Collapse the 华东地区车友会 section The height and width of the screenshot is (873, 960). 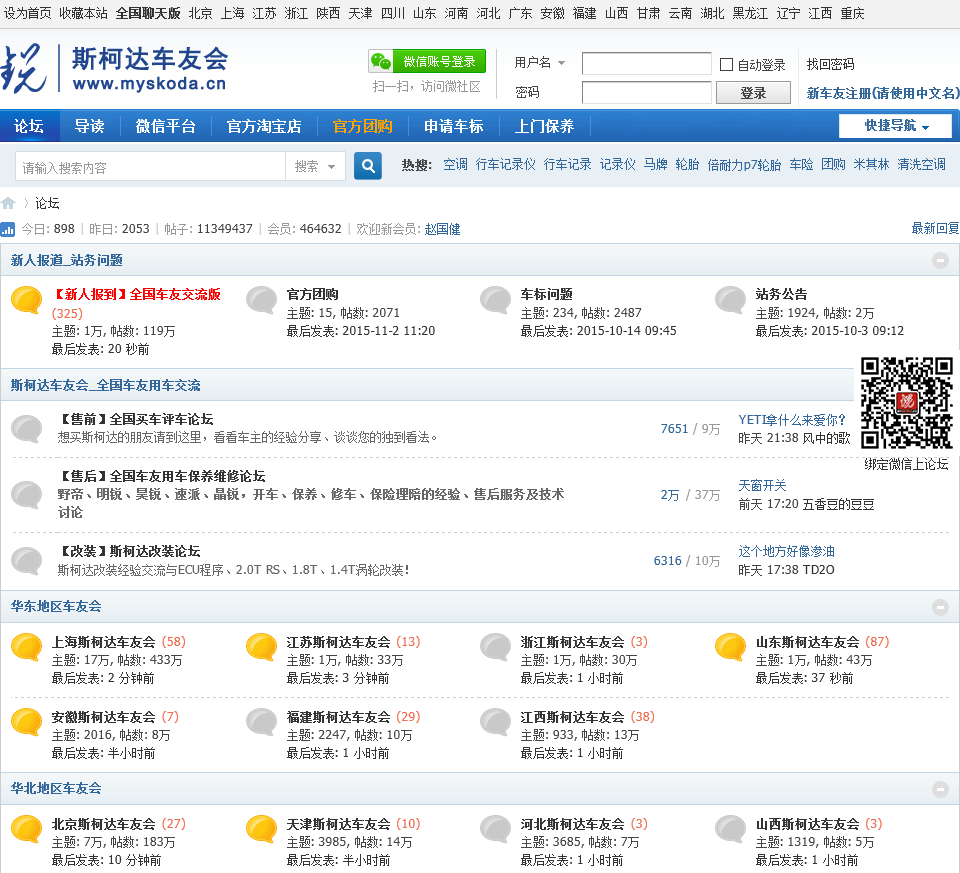940,607
